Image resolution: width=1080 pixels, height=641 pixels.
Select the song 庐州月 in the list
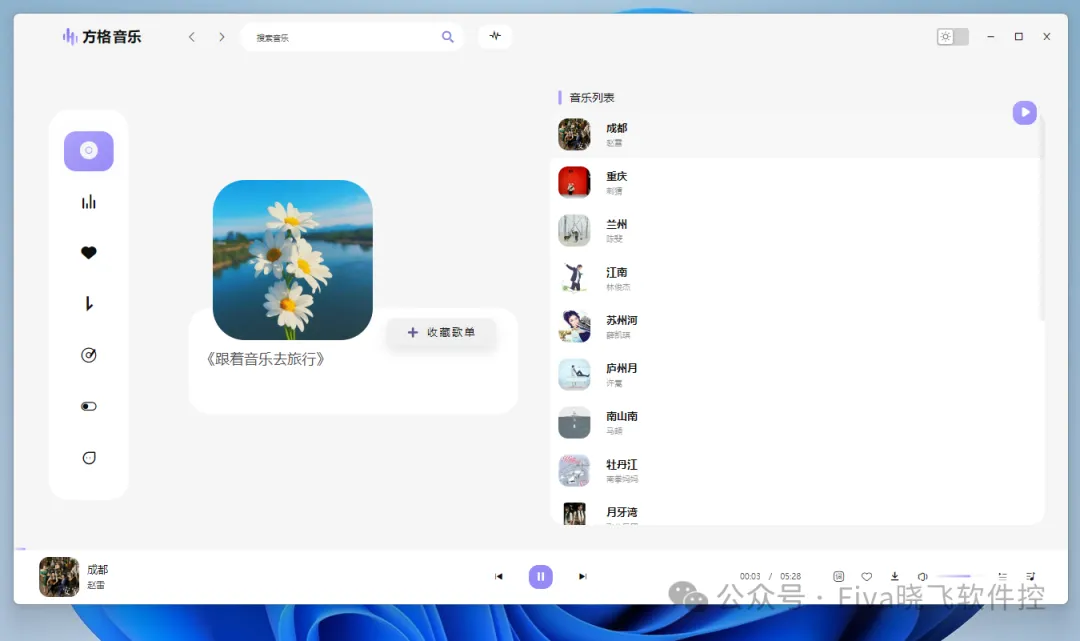point(796,375)
